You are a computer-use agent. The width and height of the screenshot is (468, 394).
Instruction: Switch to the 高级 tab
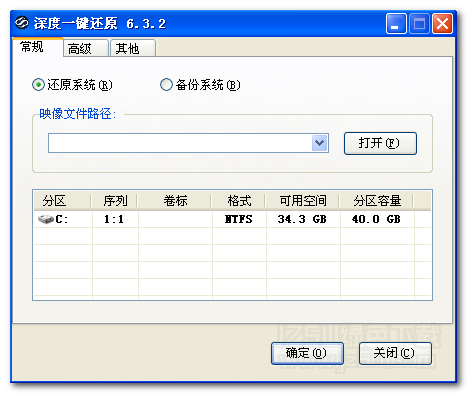(x=86, y=49)
